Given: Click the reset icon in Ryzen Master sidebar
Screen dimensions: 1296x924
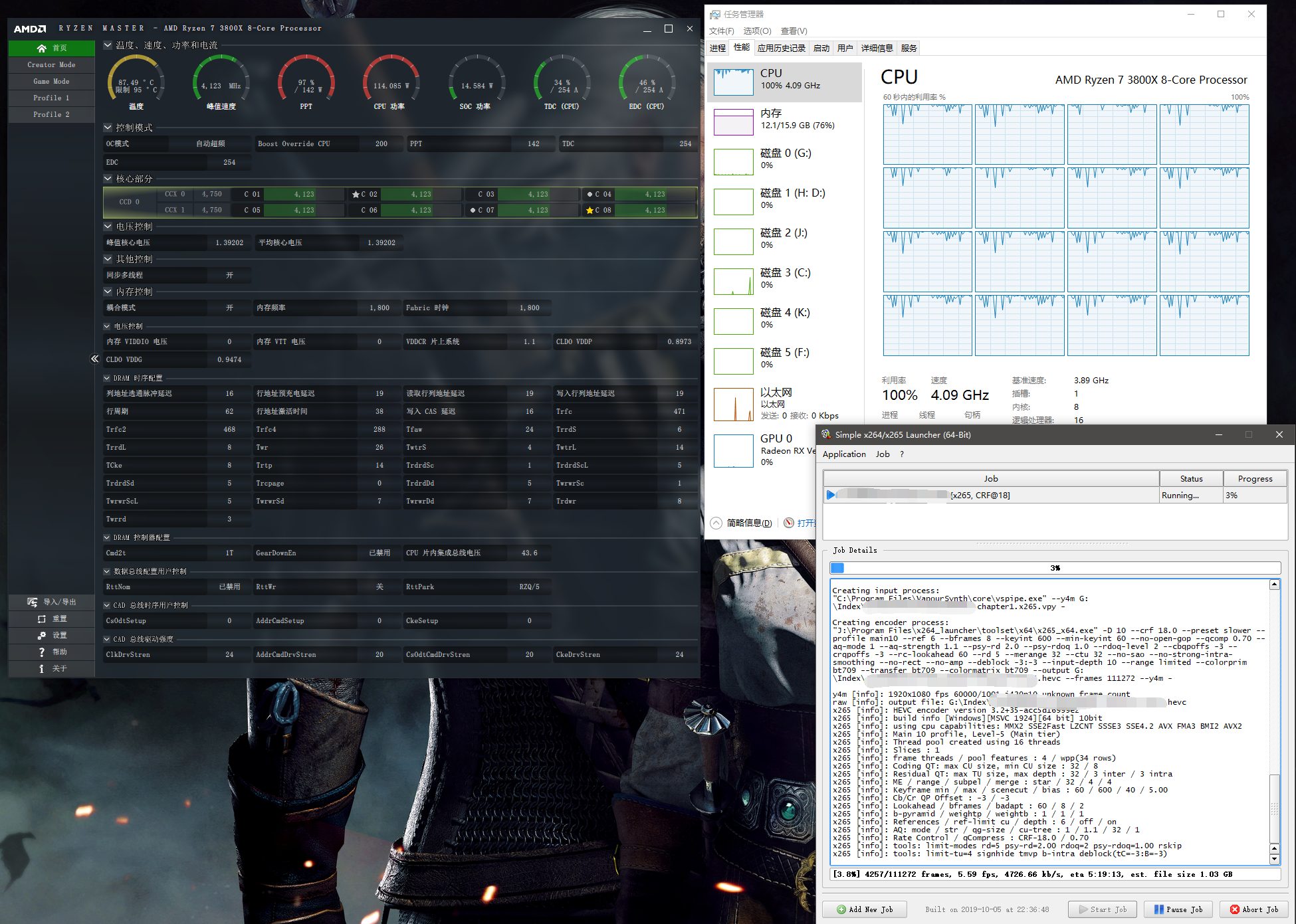Looking at the screenshot, I should [41, 618].
